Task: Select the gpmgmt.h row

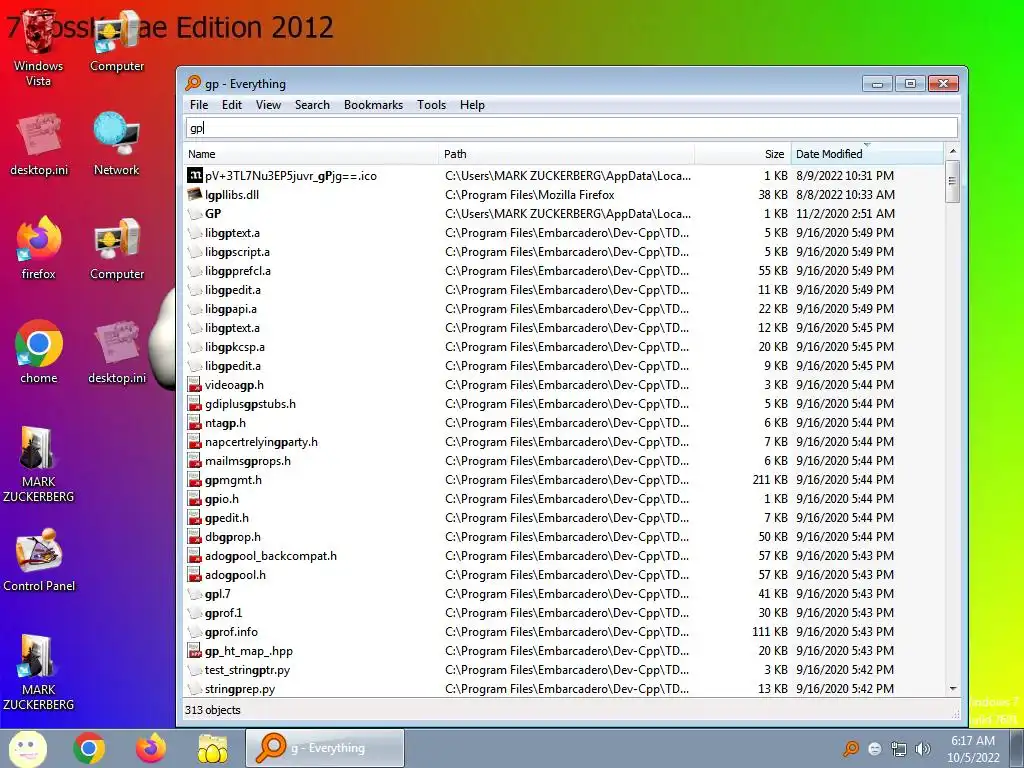Action: pyautogui.click(x=564, y=479)
